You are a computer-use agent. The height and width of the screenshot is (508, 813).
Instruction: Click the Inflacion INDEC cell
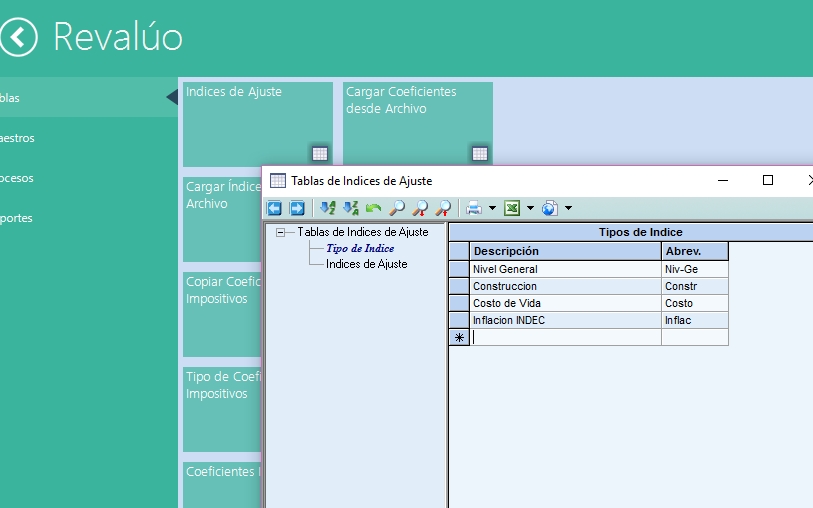coord(565,320)
